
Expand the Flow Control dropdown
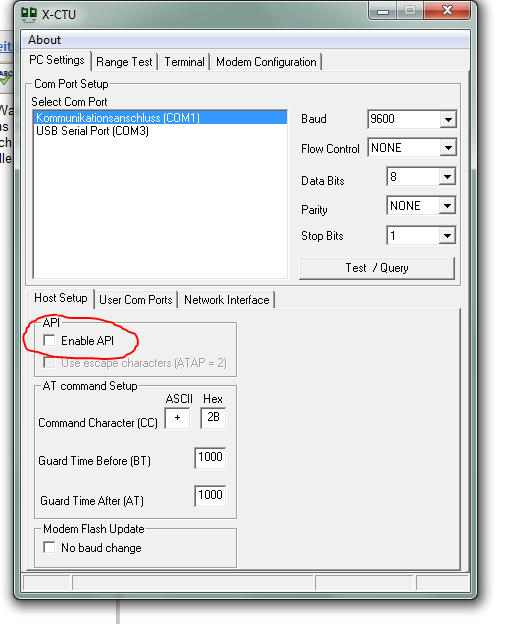(x=448, y=148)
